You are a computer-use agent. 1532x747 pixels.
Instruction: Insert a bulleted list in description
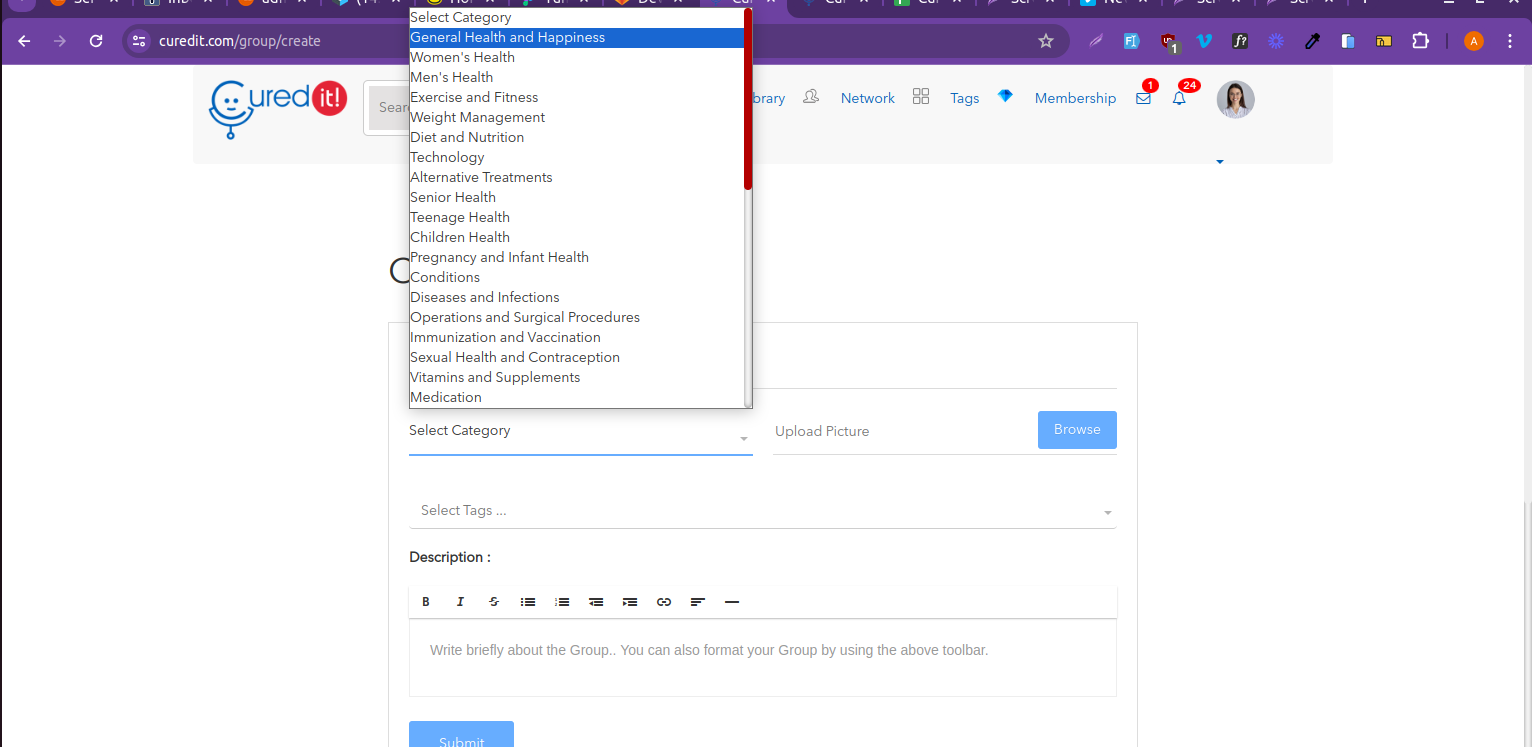528,602
